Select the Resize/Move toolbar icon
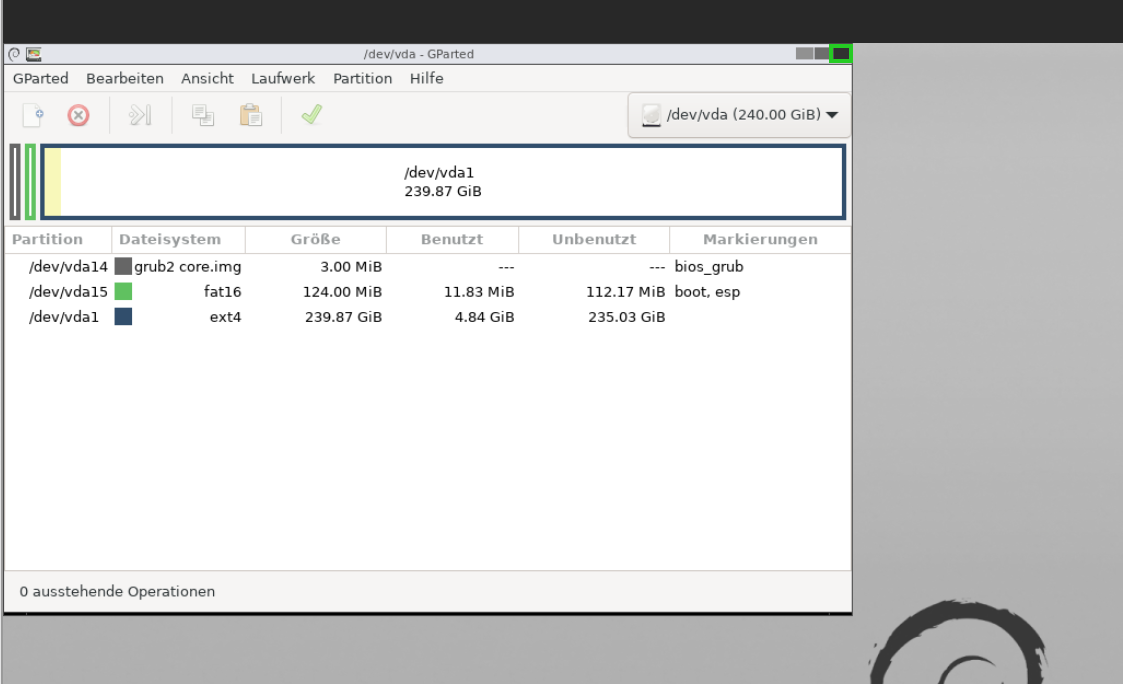Viewport: 1123px width, 684px height. [140, 114]
